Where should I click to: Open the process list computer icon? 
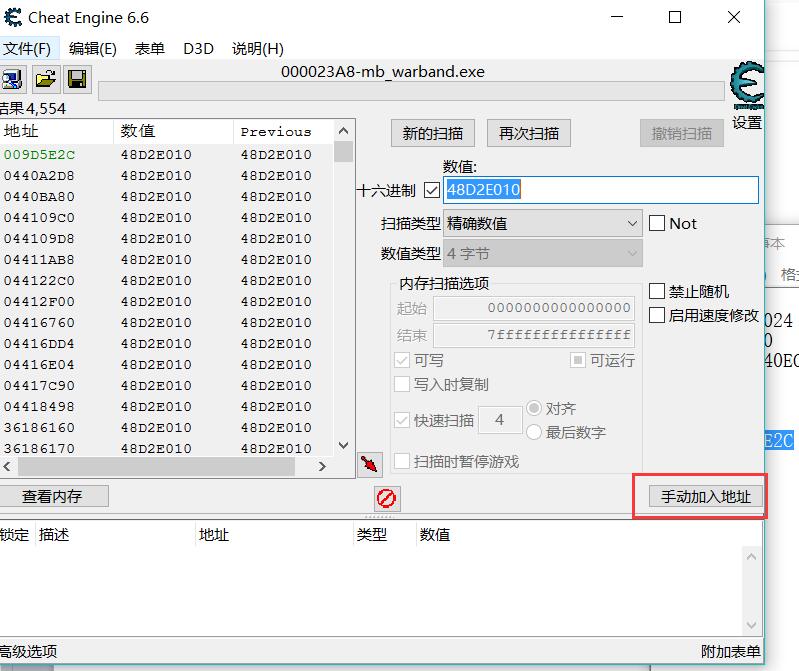12,79
